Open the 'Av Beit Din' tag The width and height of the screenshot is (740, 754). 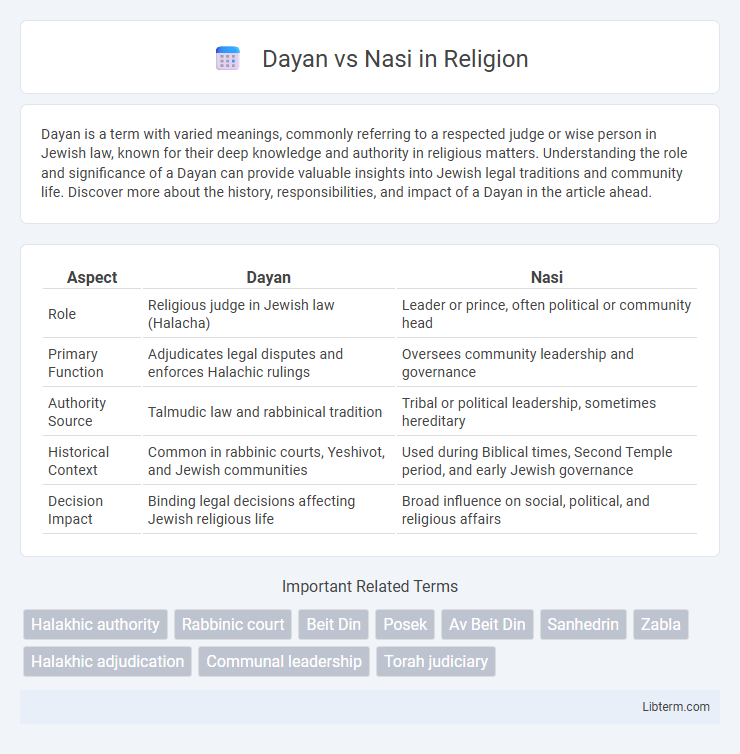point(487,624)
